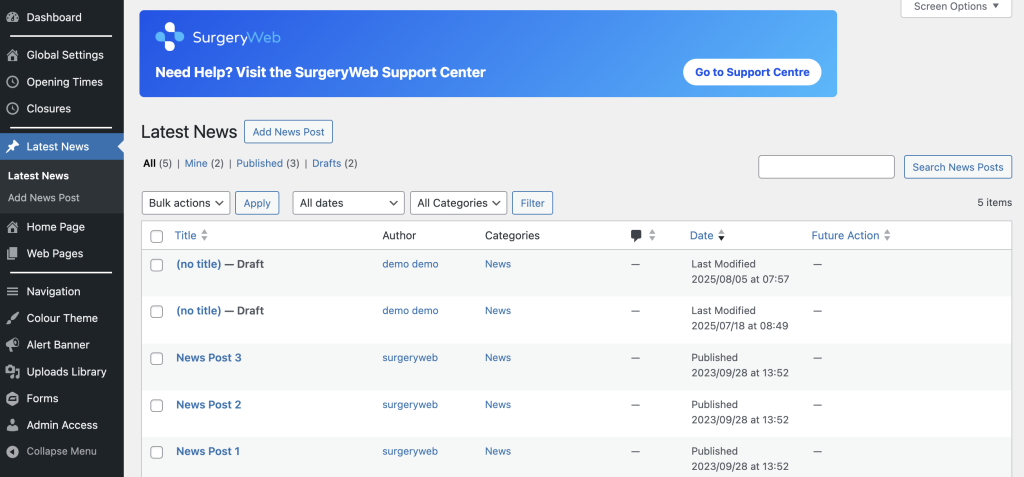Click surgeryweb author of News Post 3
This screenshot has height=477, width=1024.
[x=410, y=358]
